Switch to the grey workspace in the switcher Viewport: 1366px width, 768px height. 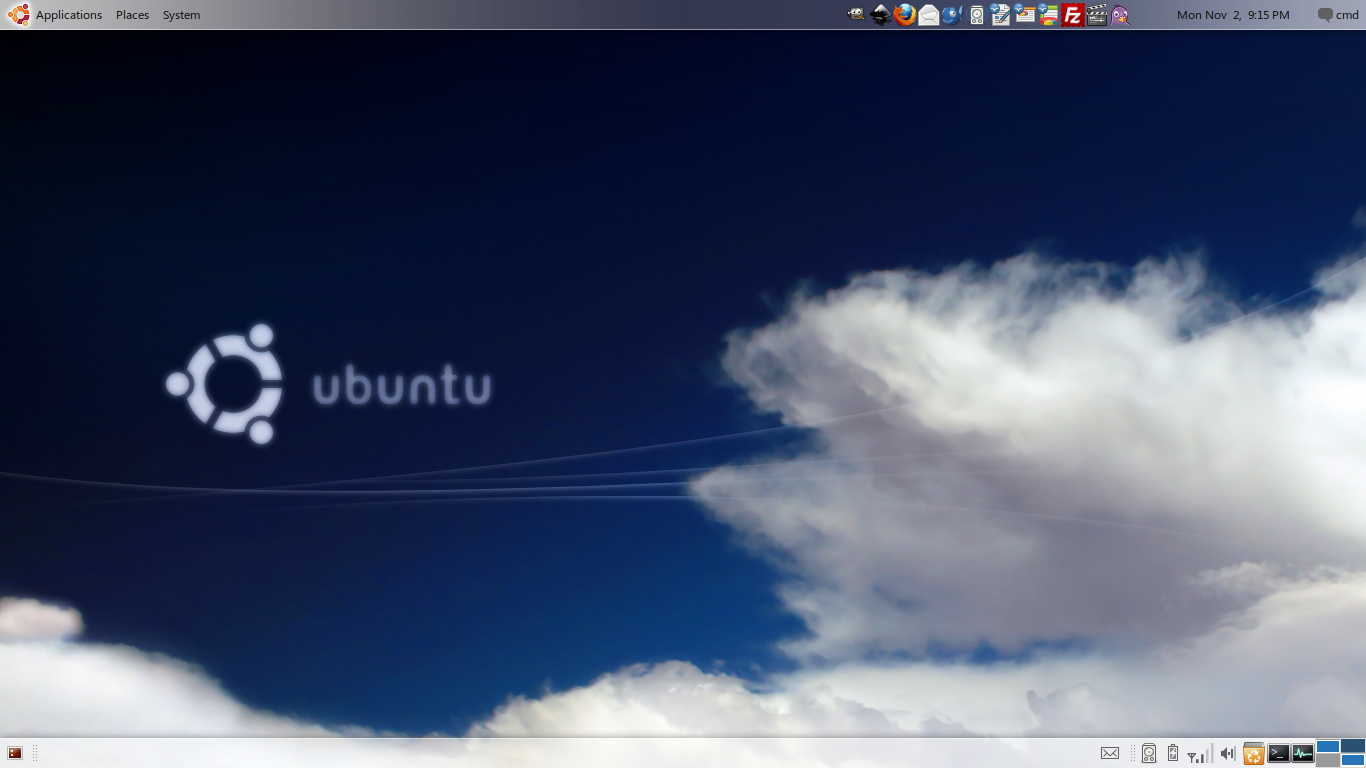coord(1328,760)
